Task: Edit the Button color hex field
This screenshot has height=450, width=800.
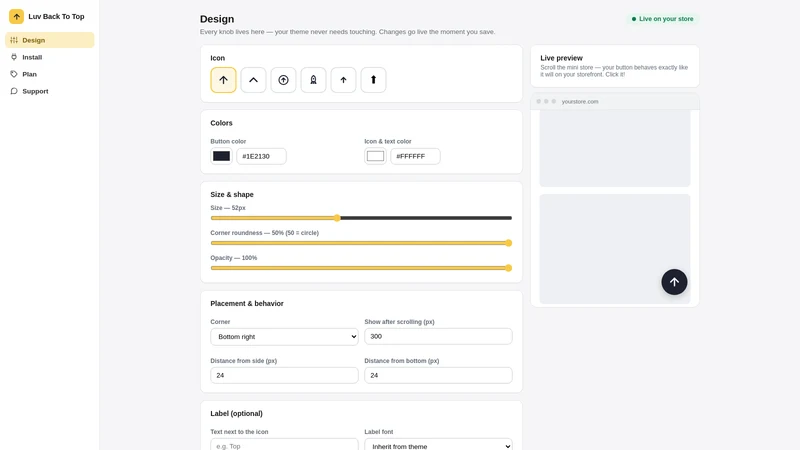Action: coord(261,156)
